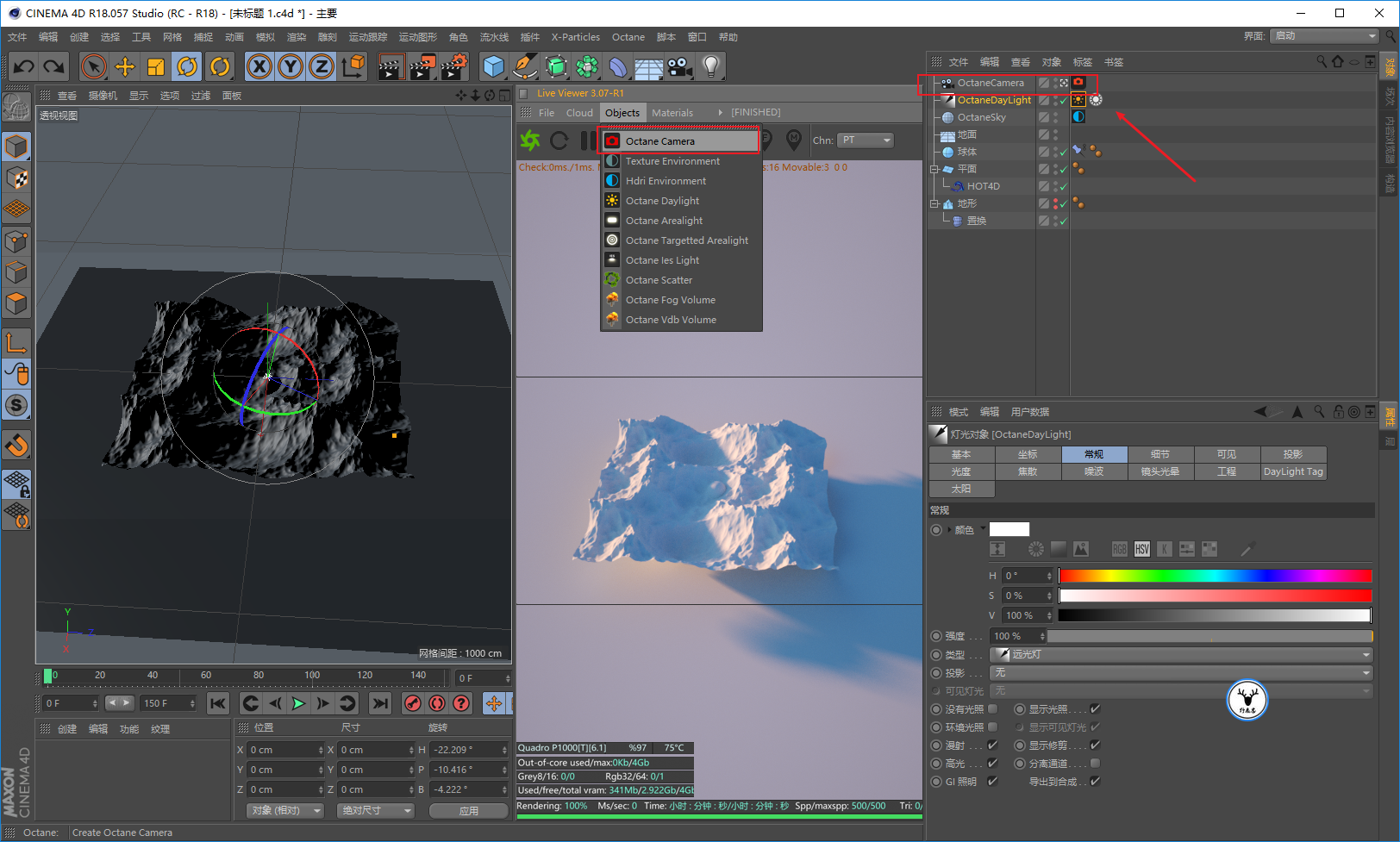The width and height of the screenshot is (1400, 842).
Task: Select the polygon mode cube icon
Action: click(16, 304)
